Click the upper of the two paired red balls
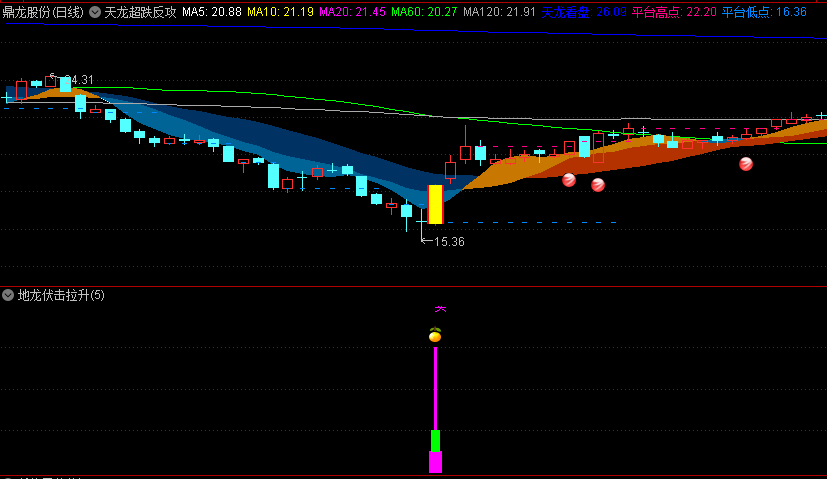This screenshot has width=827, height=479. [569, 180]
